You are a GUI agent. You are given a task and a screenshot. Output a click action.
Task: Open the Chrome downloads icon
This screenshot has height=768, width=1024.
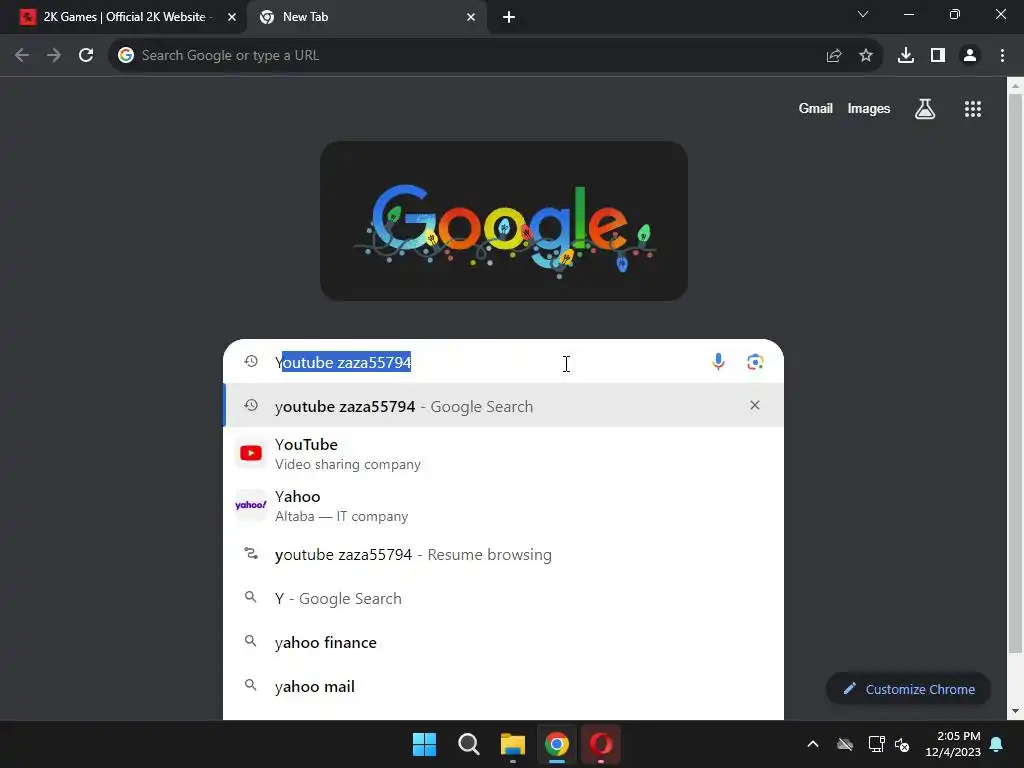click(x=906, y=56)
